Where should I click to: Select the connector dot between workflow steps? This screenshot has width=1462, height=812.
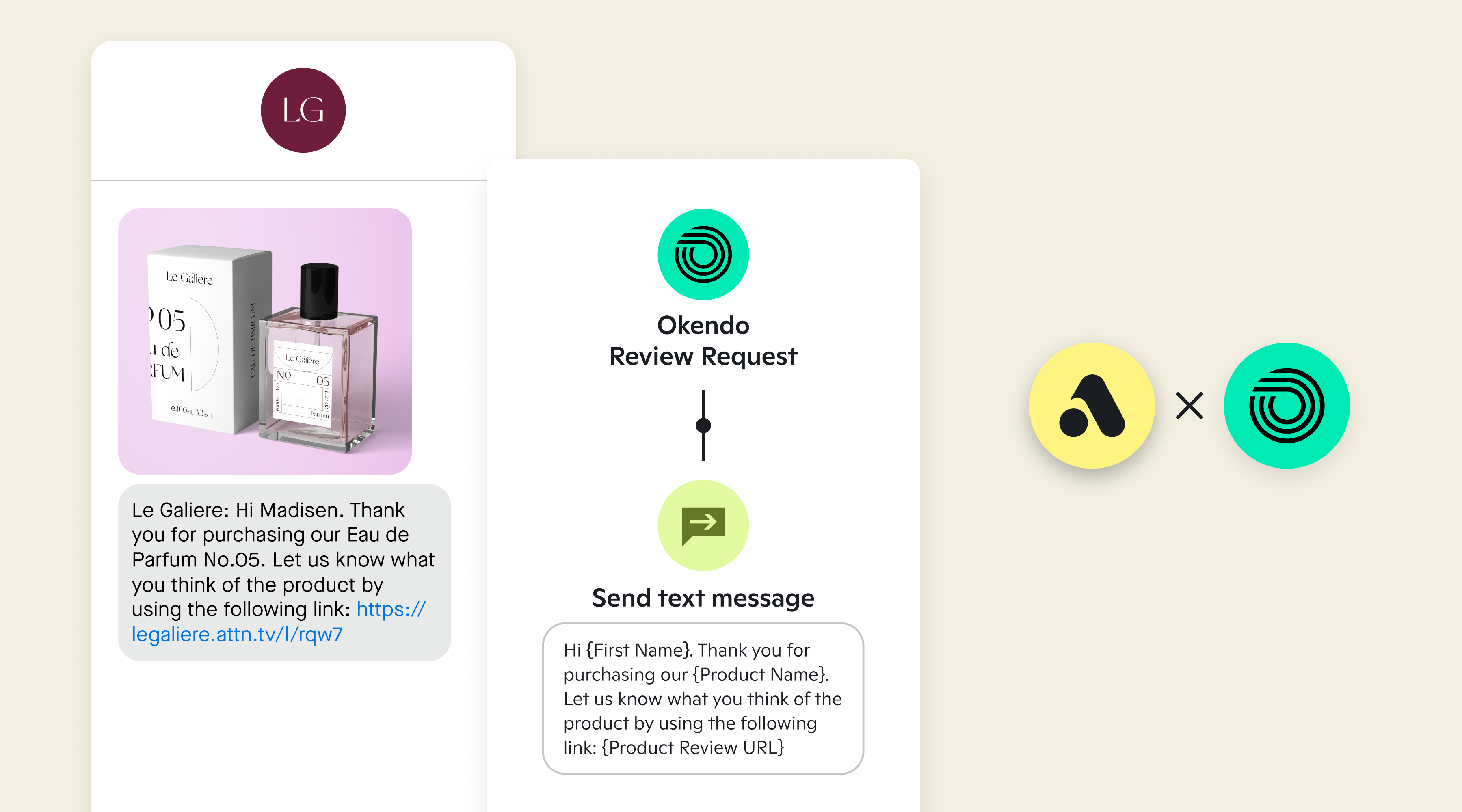[703, 425]
